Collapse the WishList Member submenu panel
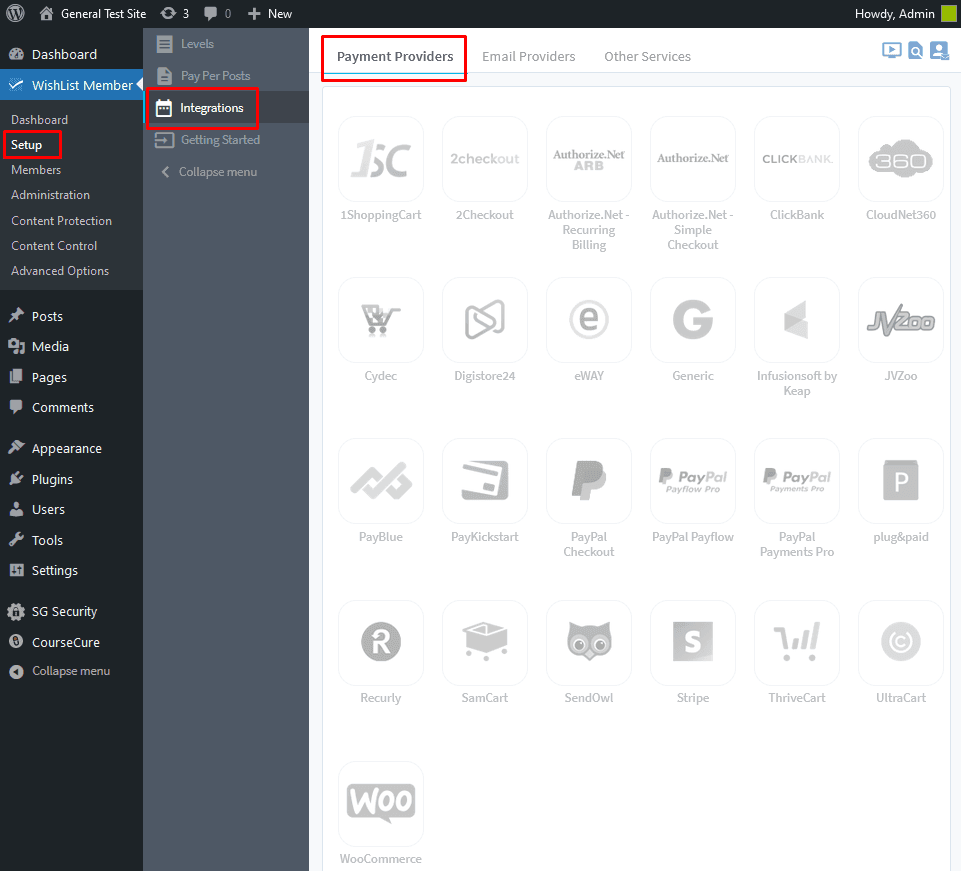Screen dimensions: 961x871 [208, 172]
